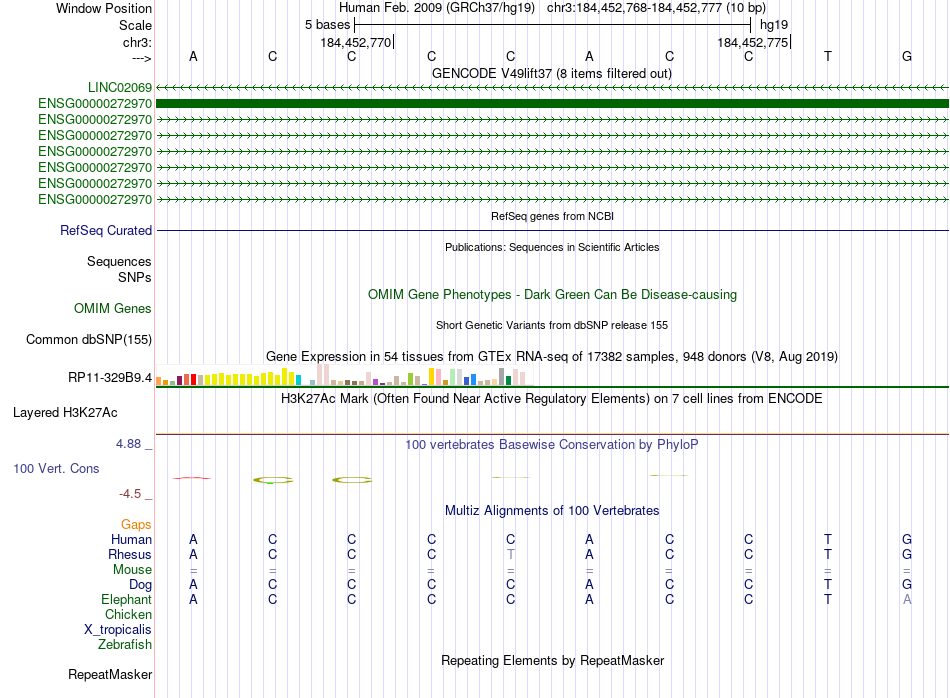
Task: Click the ---> base sequence direction label
Action: [141, 58]
